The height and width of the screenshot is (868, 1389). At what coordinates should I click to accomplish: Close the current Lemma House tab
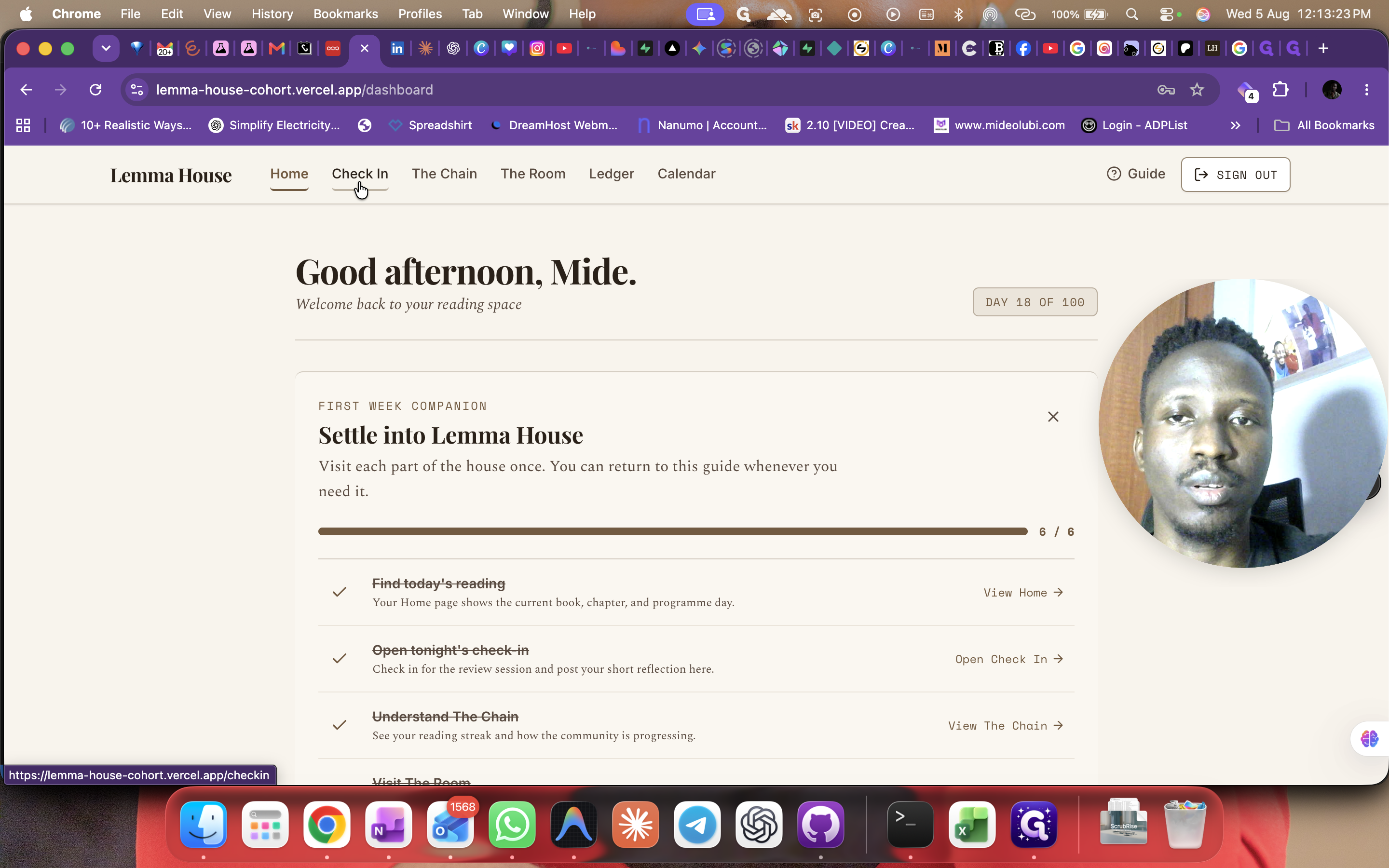click(x=364, y=48)
